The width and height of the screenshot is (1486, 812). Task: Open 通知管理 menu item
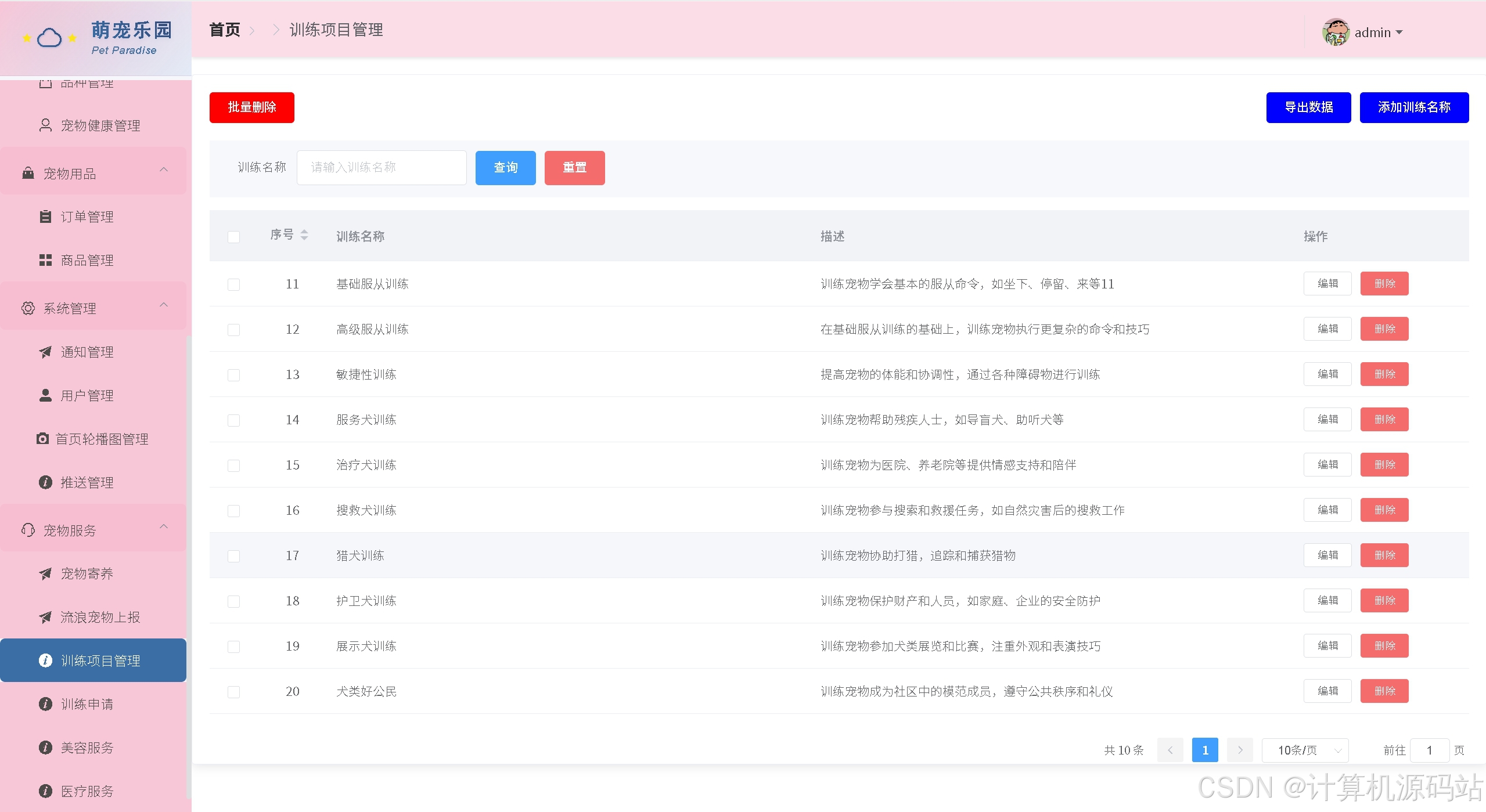pos(93,352)
